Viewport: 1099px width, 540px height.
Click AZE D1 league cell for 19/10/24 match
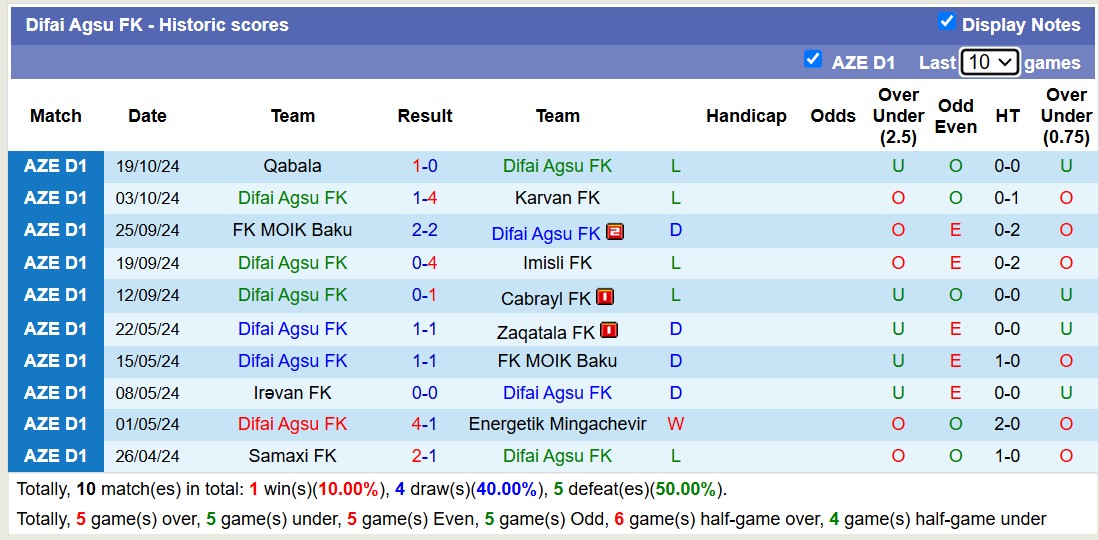coord(56,166)
